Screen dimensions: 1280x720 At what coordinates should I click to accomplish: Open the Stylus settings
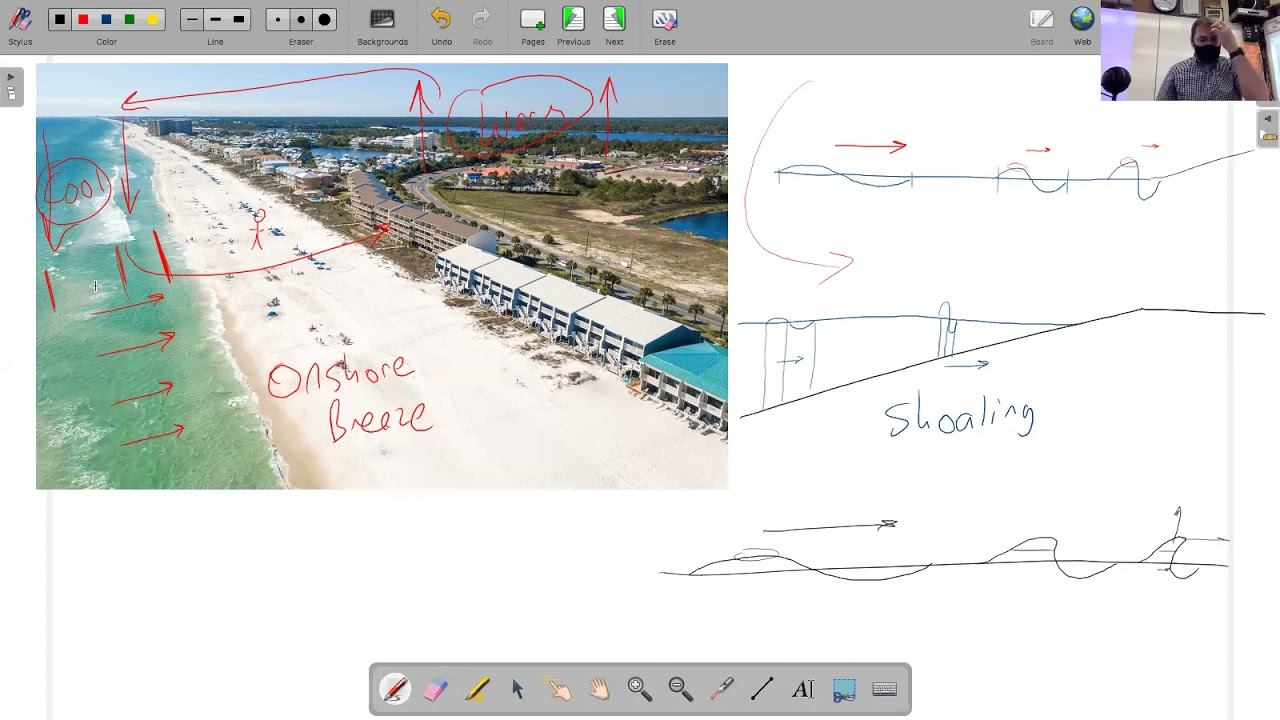tap(20, 26)
